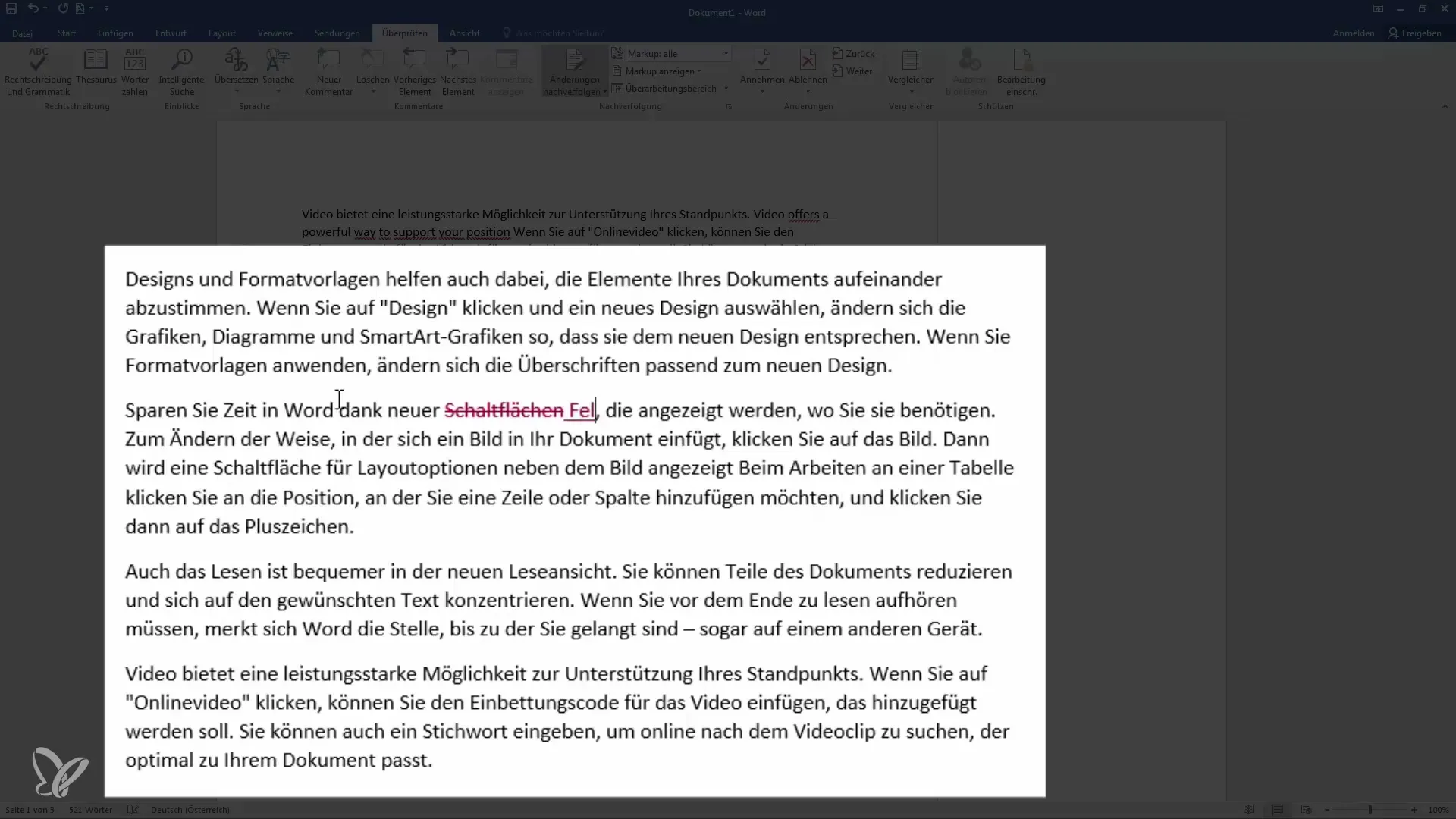Click Anmelden to sign in
The height and width of the screenshot is (819, 1456).
1354,33
